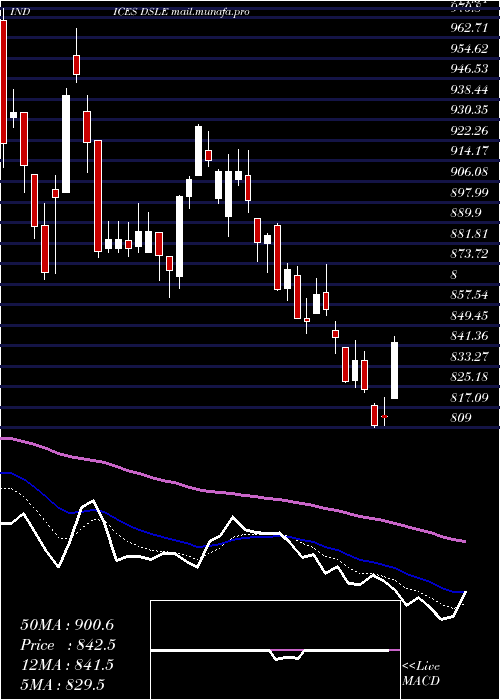This screenshot has width=500, height=700.
Task: Click the Price : 842.5 legend entry
Action: coord(68,645)
